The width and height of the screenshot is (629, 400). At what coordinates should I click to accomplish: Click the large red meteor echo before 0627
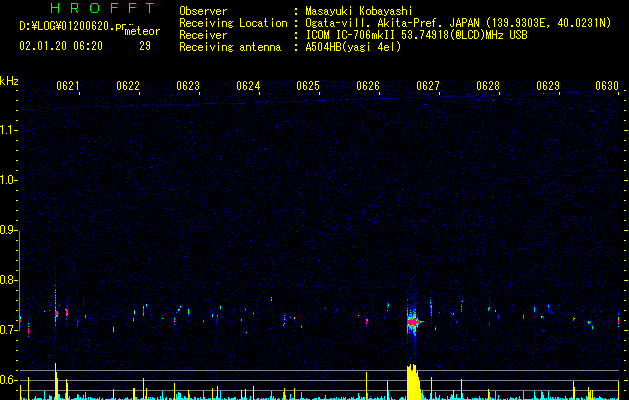coord(413,322)
